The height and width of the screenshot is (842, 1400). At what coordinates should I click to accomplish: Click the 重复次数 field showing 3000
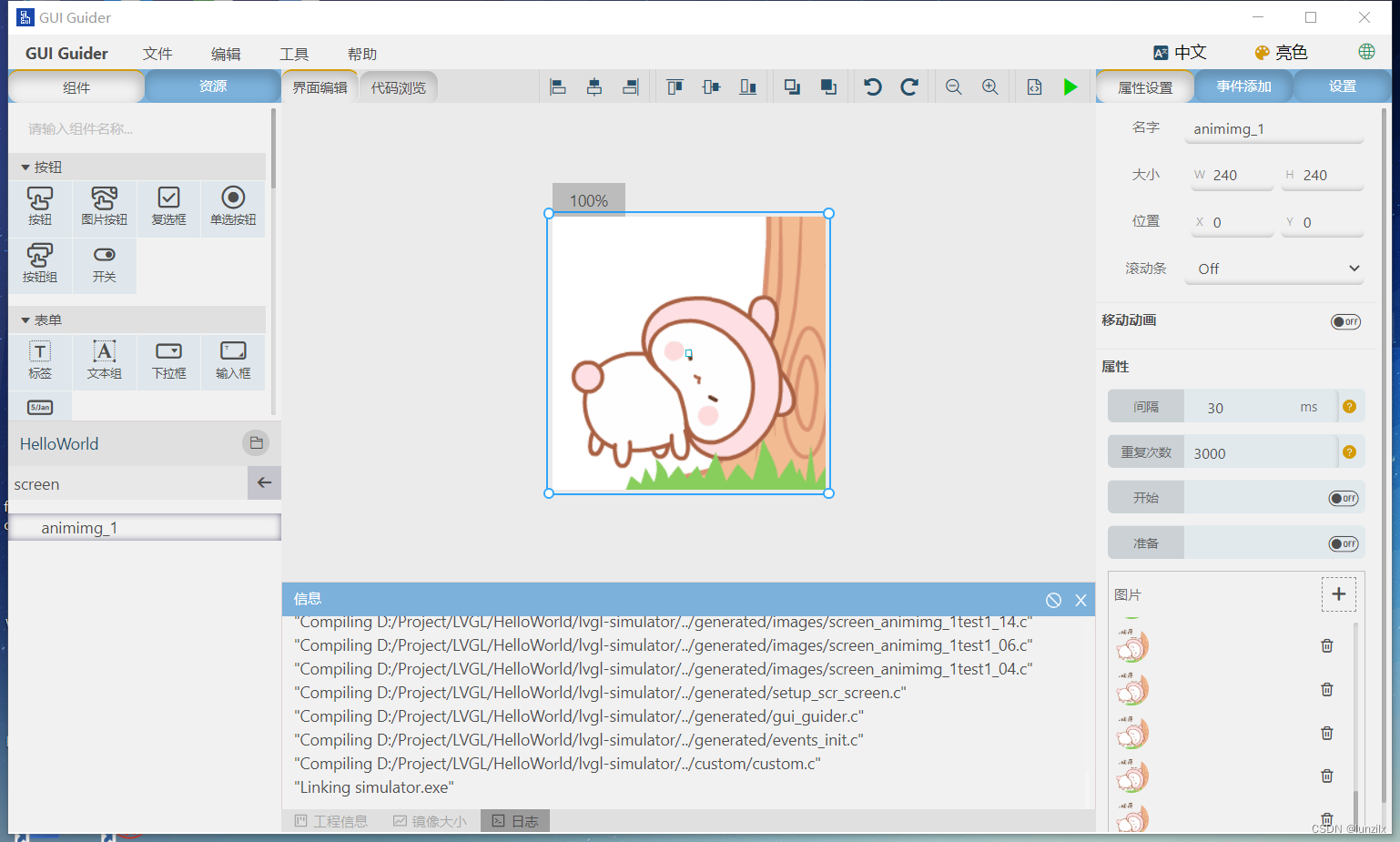point(1261,452)
